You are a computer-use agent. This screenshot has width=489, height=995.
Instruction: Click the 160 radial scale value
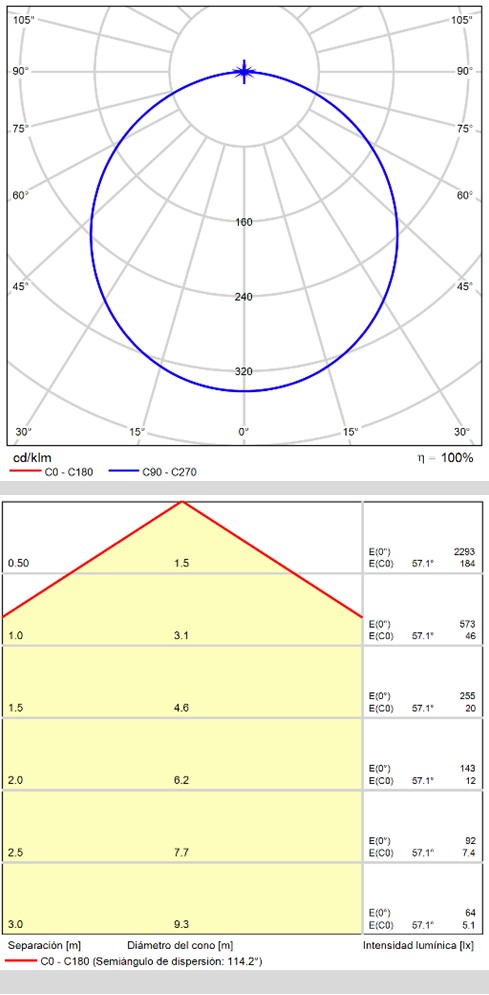point(244,222)
